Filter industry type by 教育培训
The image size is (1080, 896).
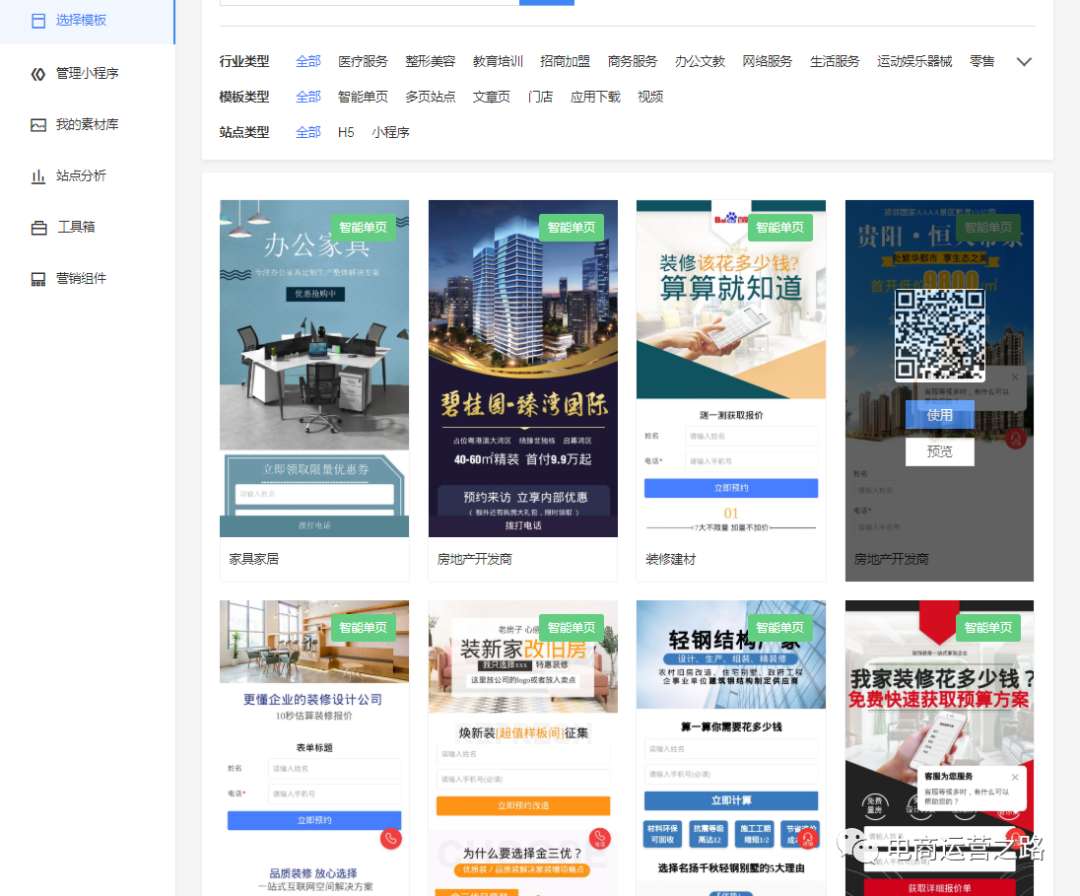pyautogui.click(x=497, y=61)
